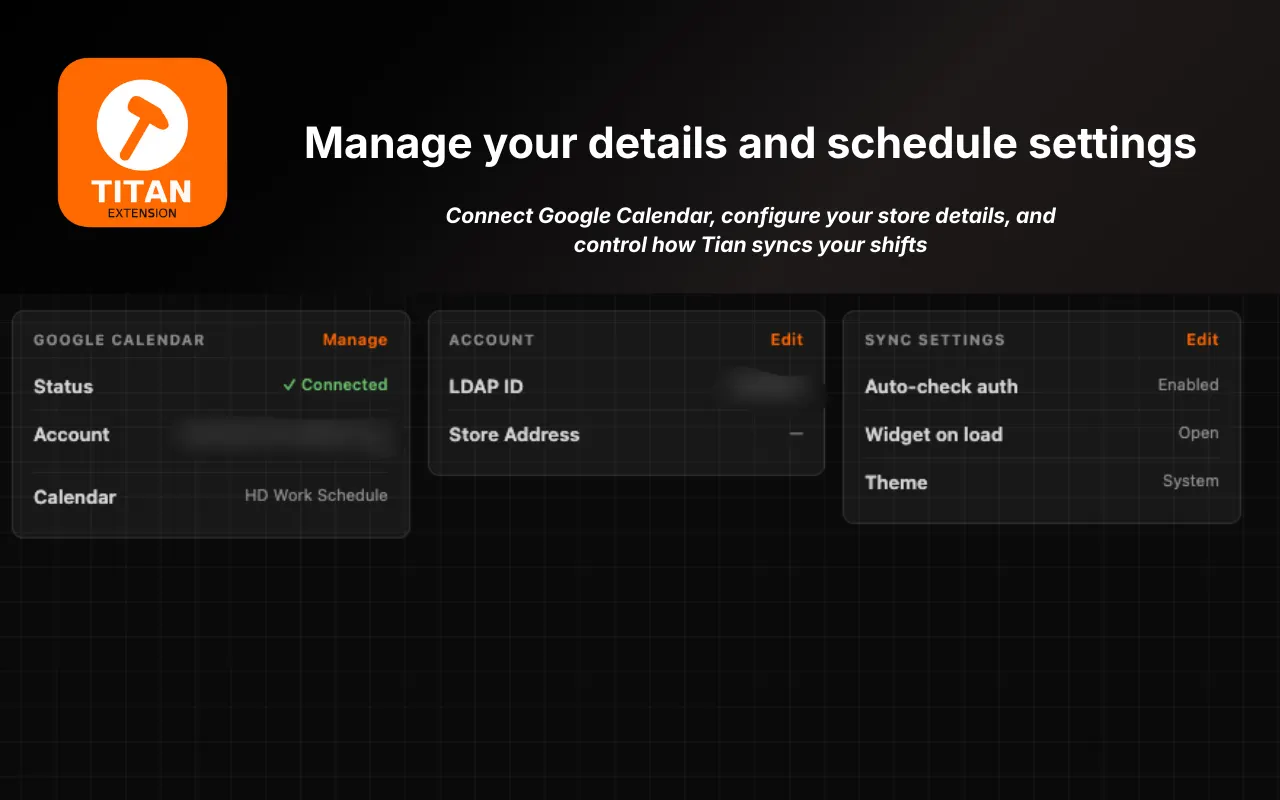
Task: Click the orange hammer inside the app badge
Action: 142,125
